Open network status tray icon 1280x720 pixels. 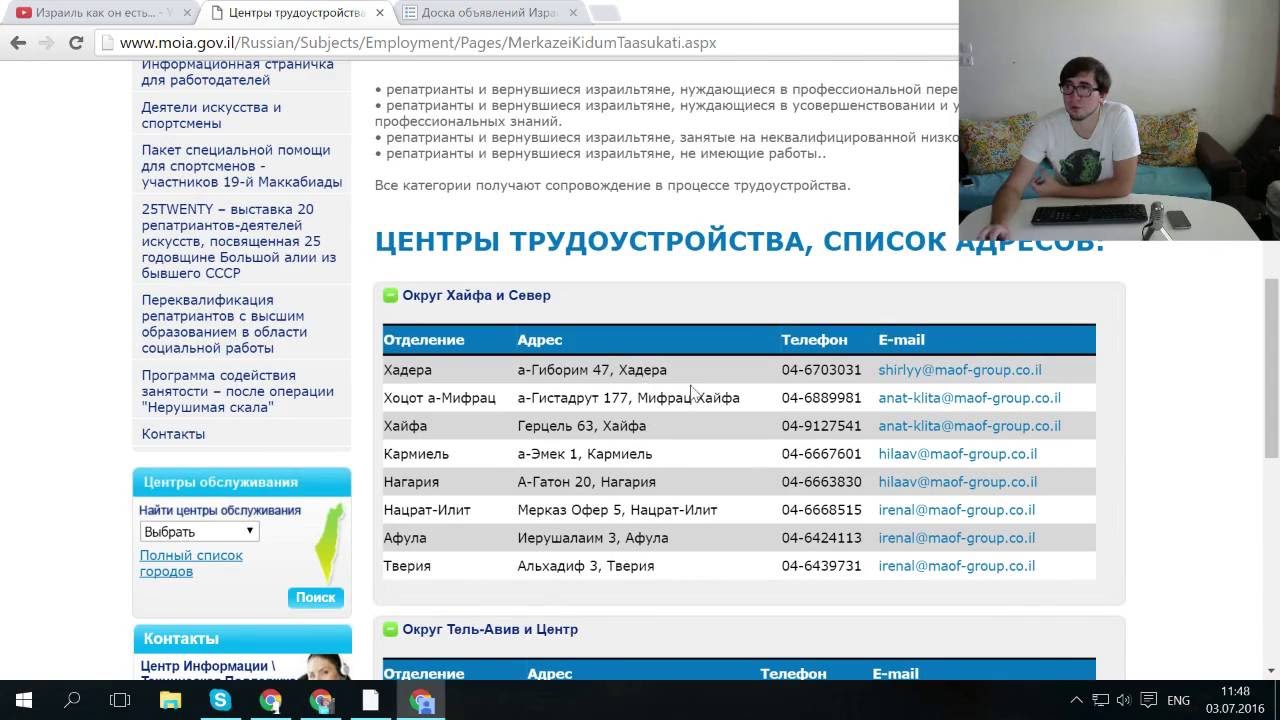[x=1100, y=700]
